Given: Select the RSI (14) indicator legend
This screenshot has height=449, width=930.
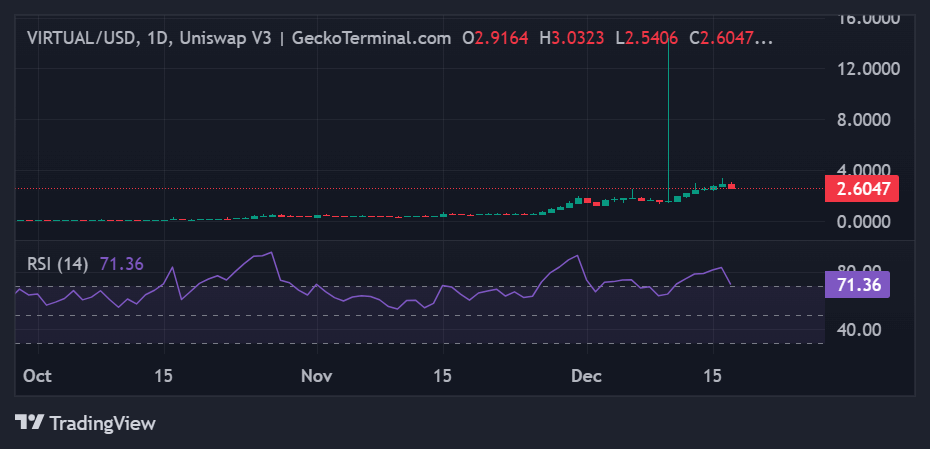Looking at the screenshot, I should tap(57, 264).
